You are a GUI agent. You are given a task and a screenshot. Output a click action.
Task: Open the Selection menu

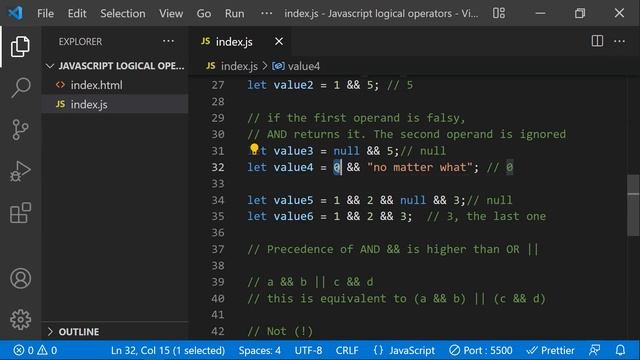tap(122, 13)
